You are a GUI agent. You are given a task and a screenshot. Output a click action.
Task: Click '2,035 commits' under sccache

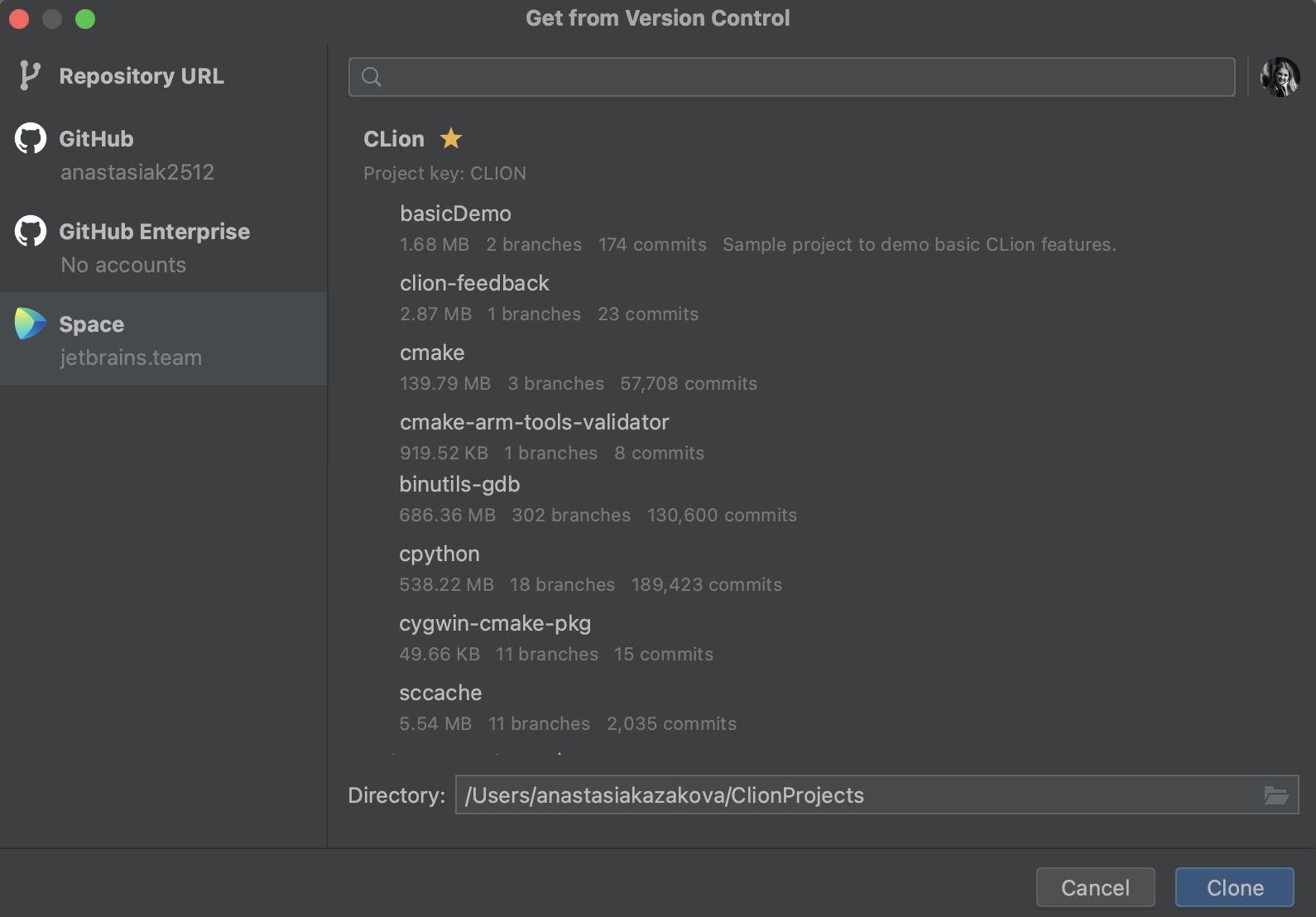[x=671, y=723]
